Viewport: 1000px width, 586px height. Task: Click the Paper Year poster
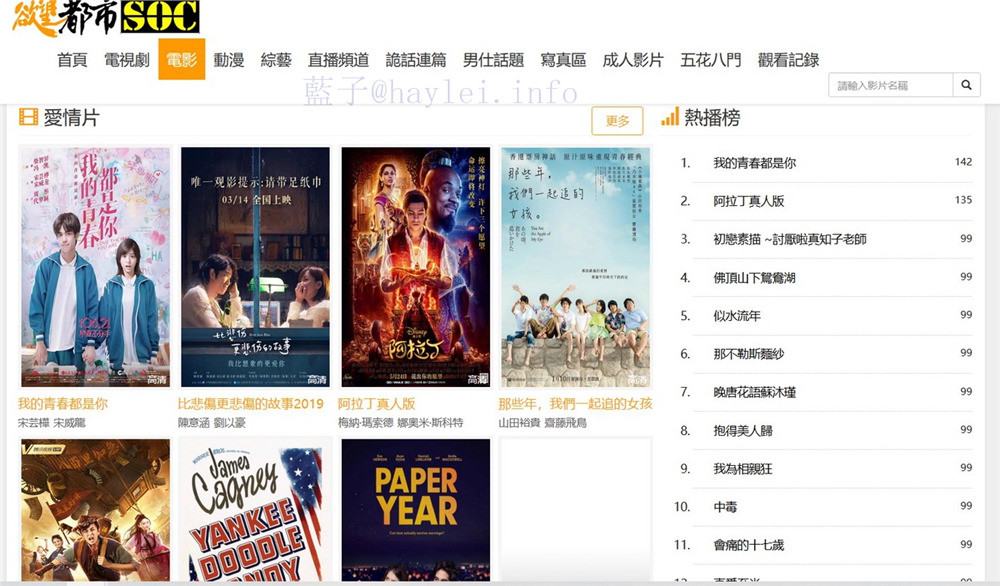tap(415, 509)
